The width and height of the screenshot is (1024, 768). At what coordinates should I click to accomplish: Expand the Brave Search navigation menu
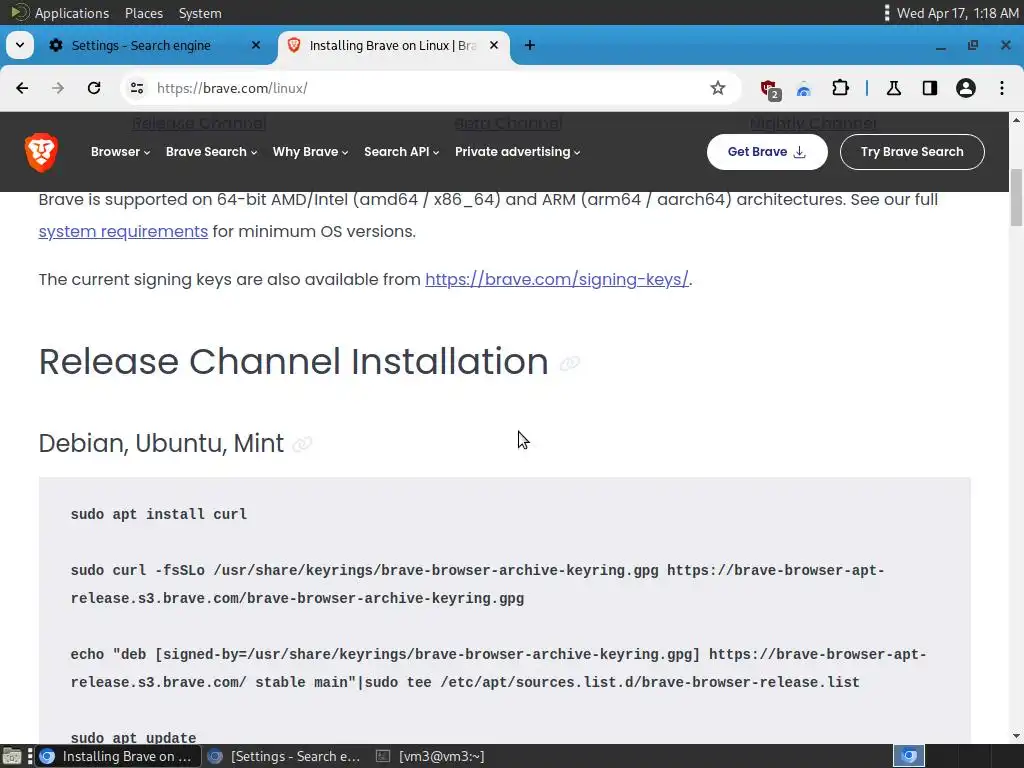(211, 152)
